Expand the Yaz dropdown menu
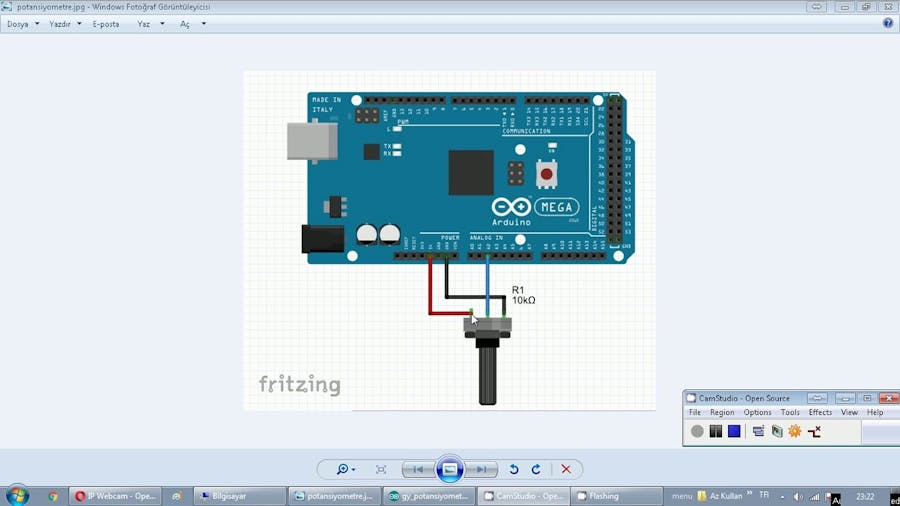Image resolution: width=900 pixels, height=506 pixels. (151, 24)
